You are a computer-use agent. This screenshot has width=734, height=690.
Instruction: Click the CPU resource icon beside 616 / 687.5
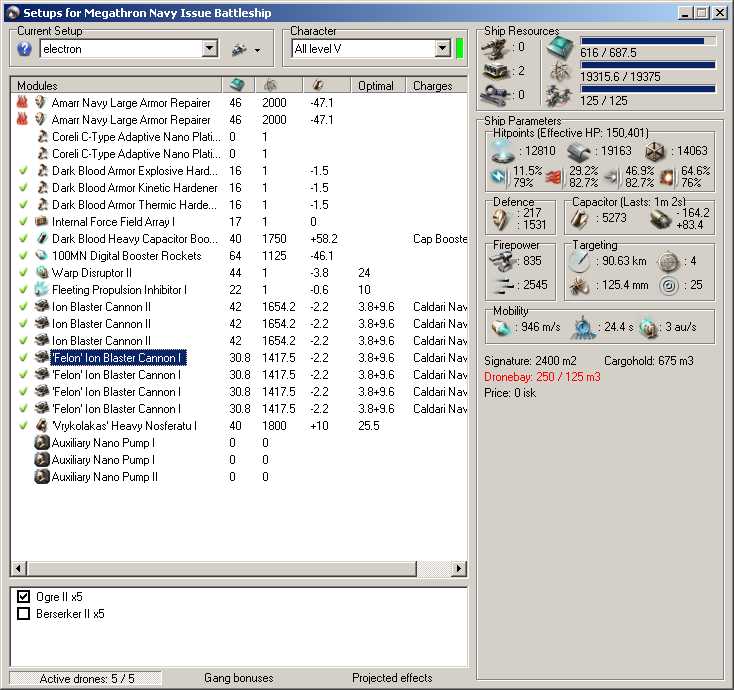pyautogui.click(x=560, y=48)
